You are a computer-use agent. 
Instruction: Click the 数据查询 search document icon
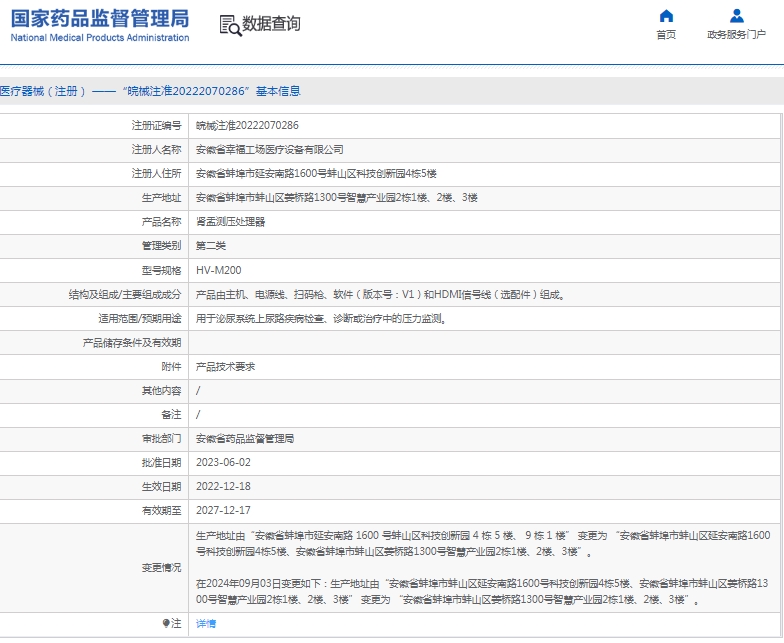tap(230, 26)
